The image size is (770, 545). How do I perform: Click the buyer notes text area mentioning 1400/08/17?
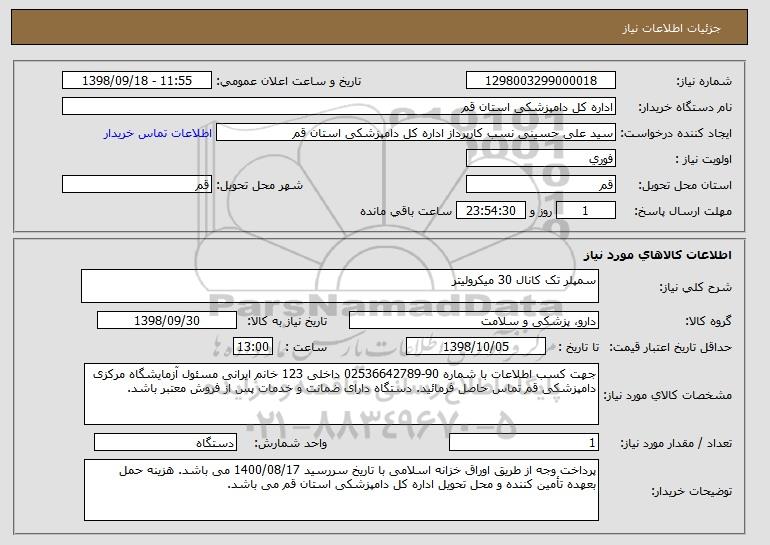coord(341,490)
